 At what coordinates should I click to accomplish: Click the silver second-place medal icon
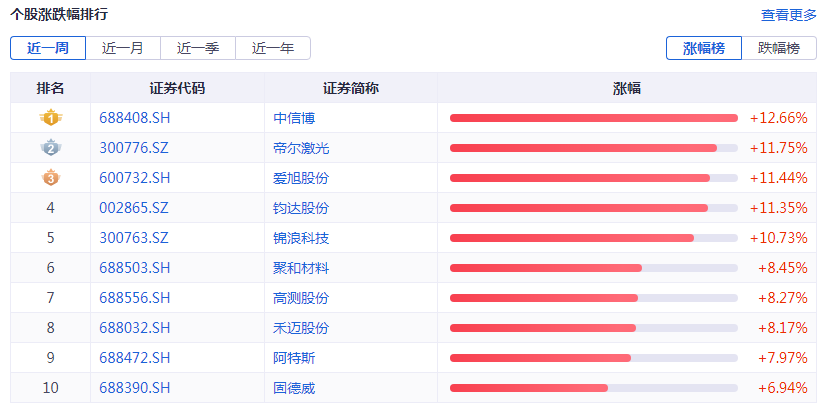point(50,148)
